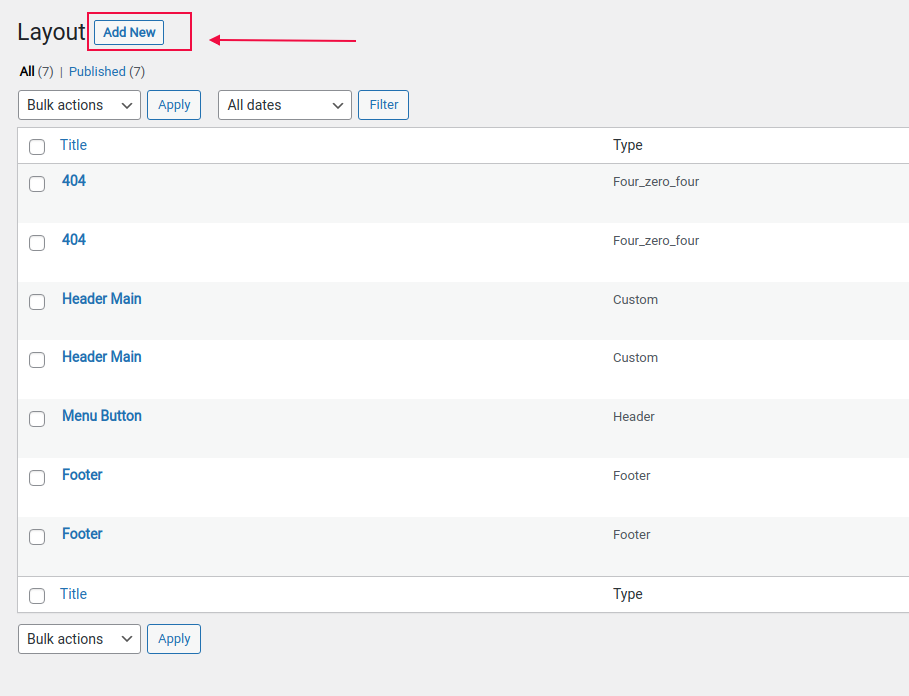Select the All (7) view

pos(36,71)
